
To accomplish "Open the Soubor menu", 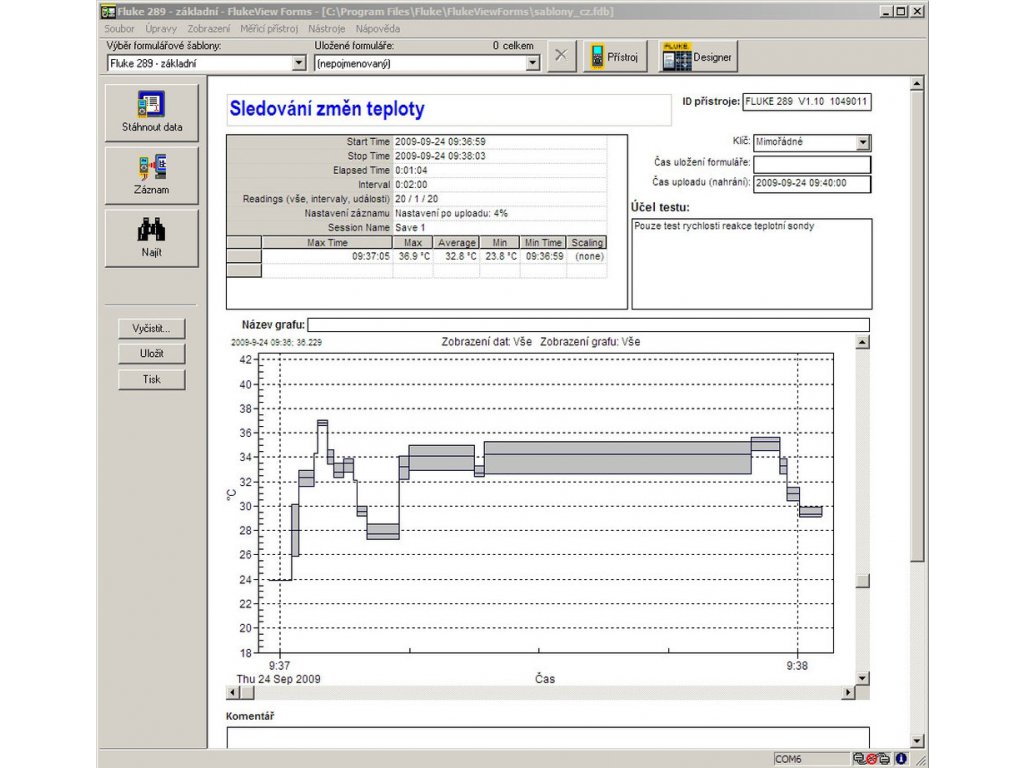I will (119, 29).
